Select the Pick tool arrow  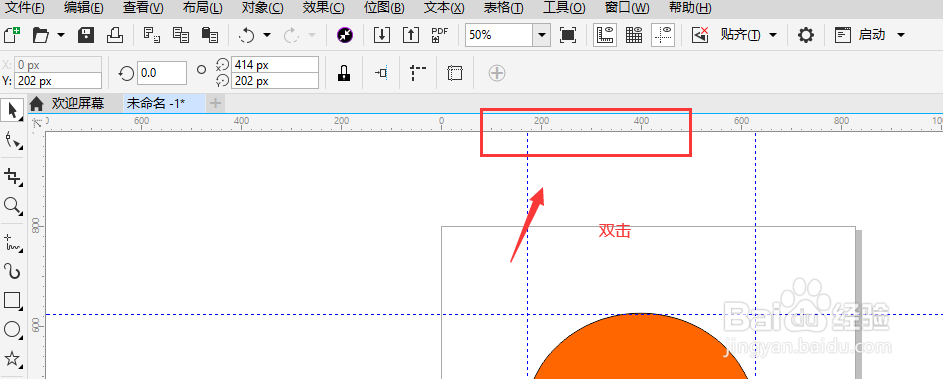[x=12, y=109]
